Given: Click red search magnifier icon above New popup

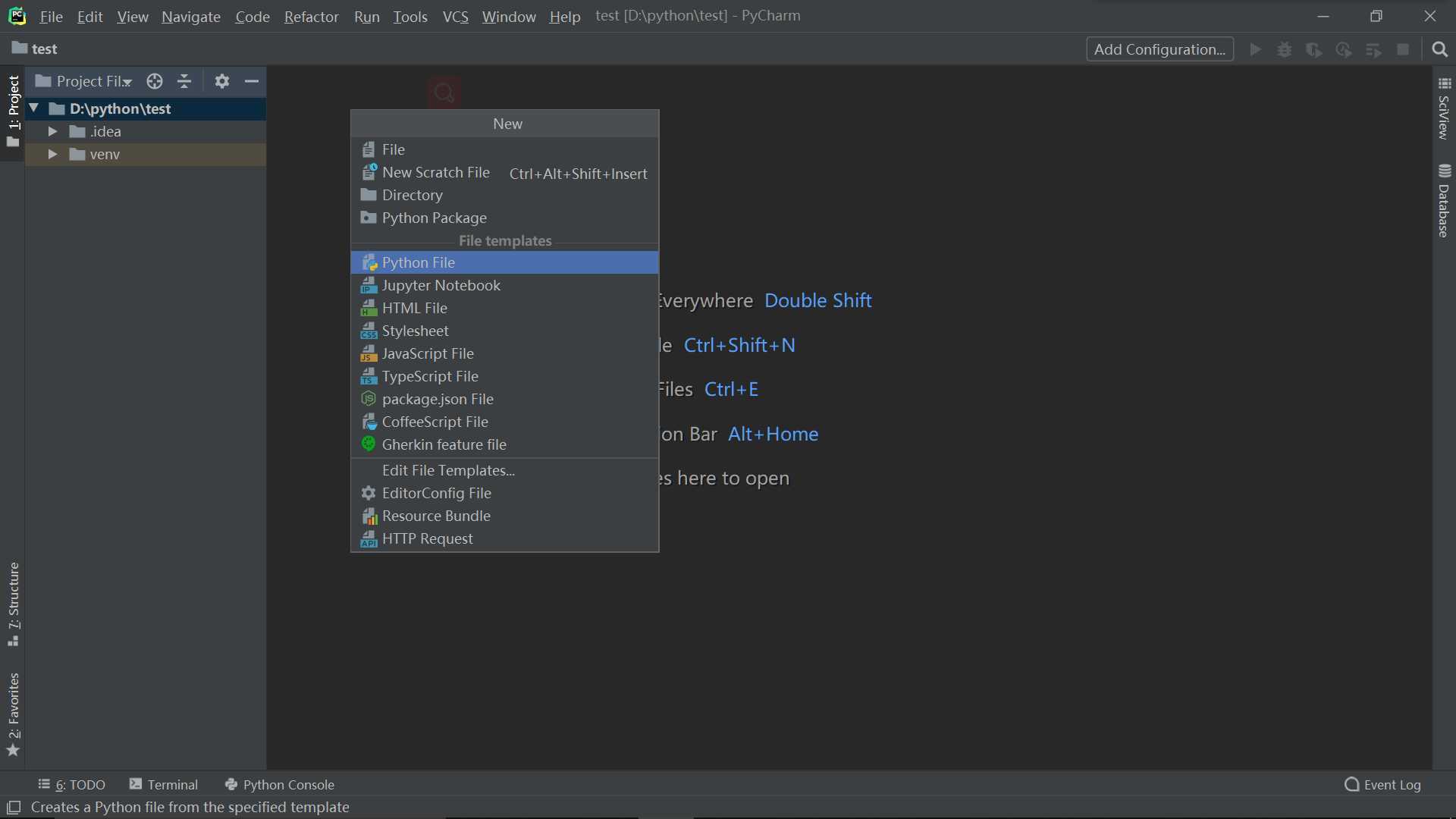Looking at the screenshot, I should [x=444, y=93].
